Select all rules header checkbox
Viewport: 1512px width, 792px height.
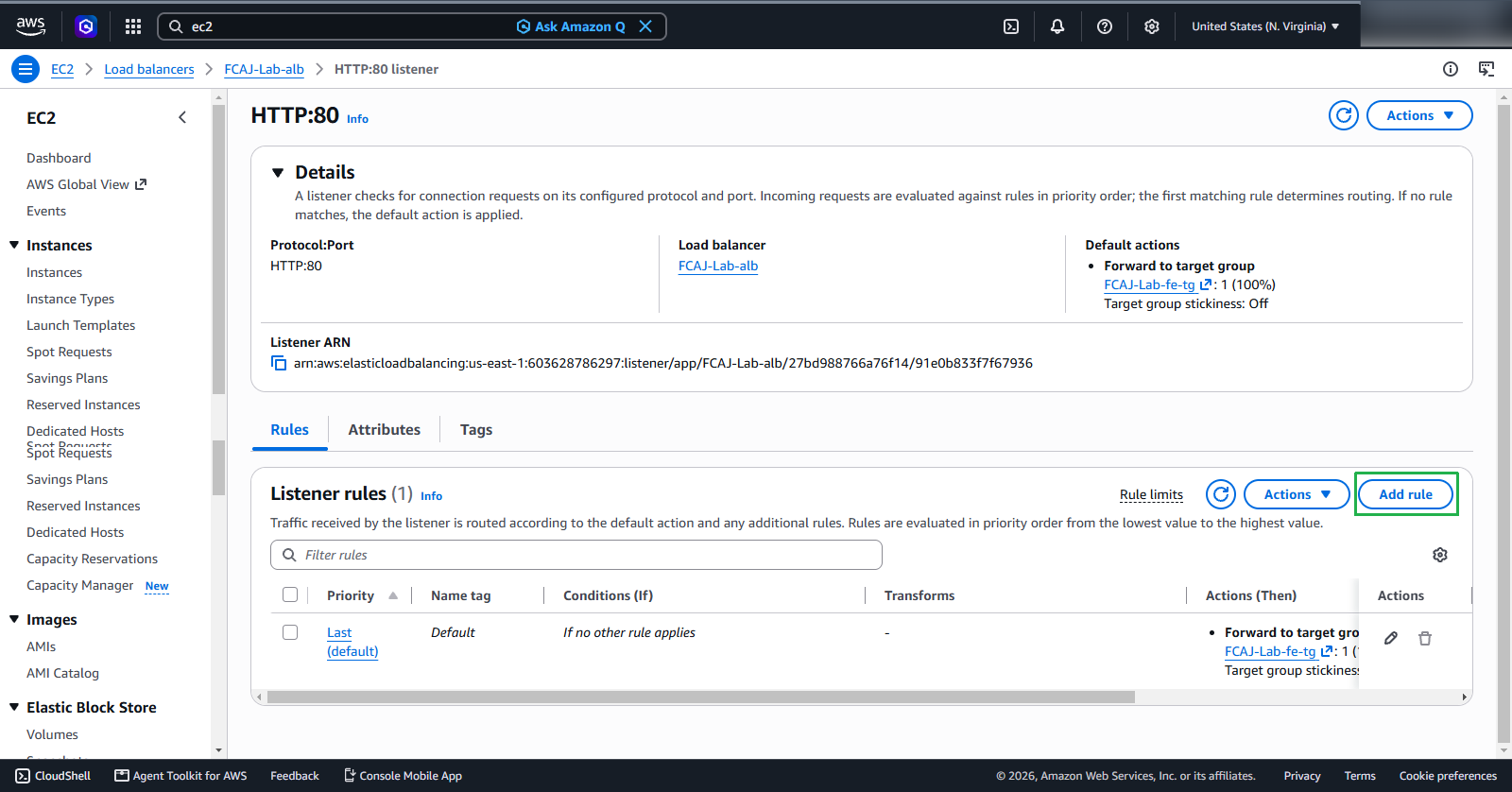click(x=290, y=594)
